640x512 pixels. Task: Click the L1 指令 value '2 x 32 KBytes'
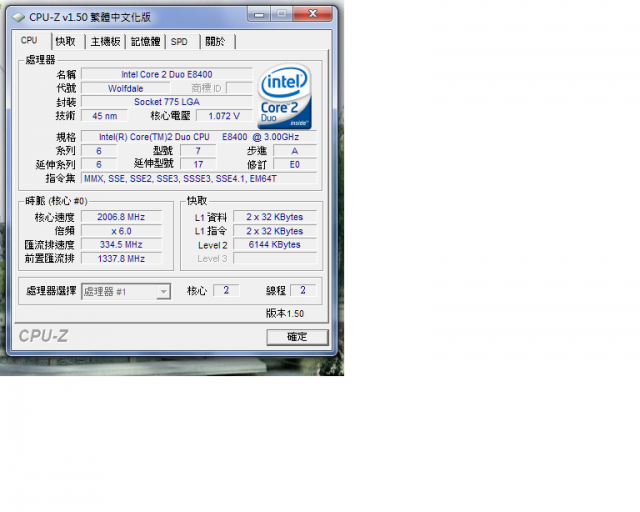coord(275,231)
